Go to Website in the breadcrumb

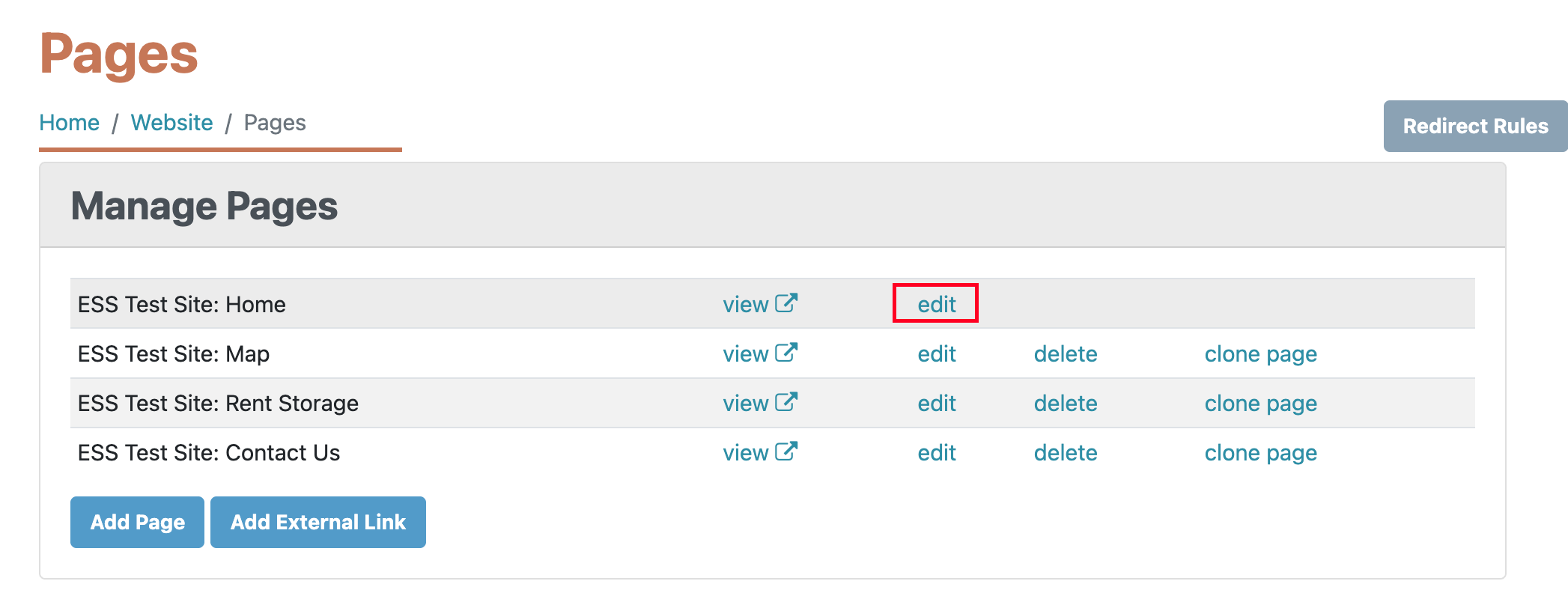[171, 122]
